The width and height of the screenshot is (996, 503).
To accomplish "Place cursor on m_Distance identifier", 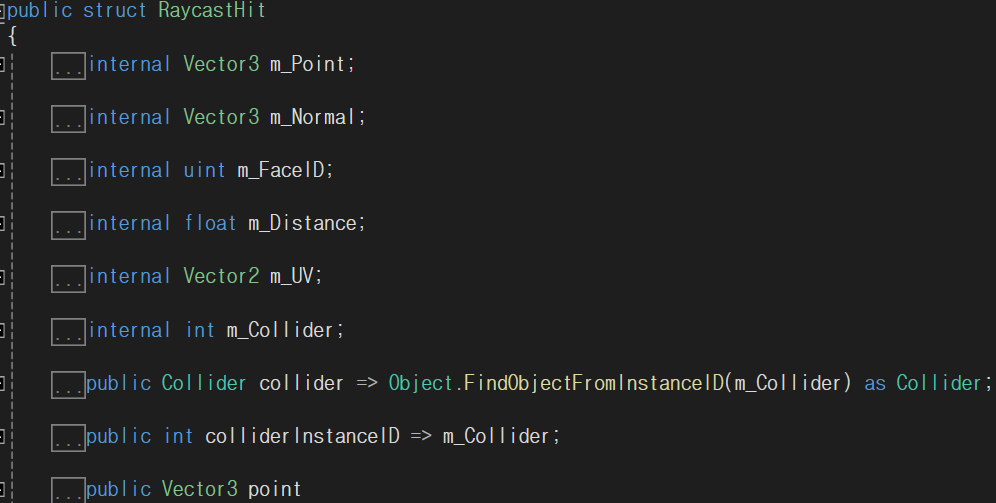I will (302, 224).
